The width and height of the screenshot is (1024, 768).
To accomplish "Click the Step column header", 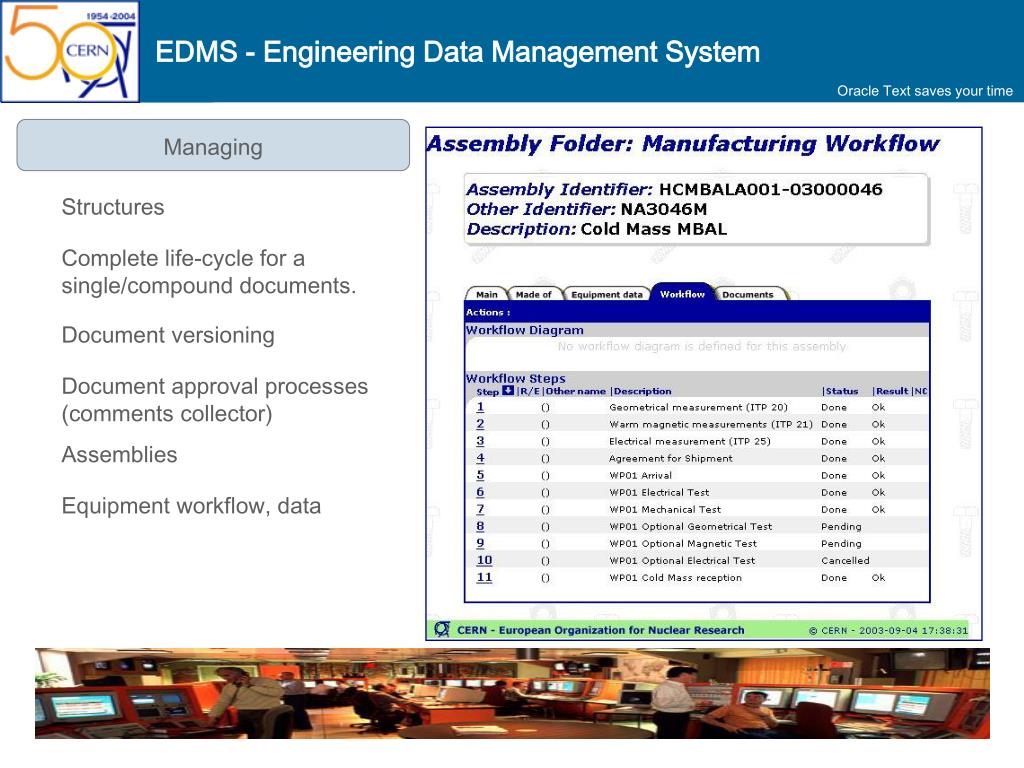I will [x=487, y=391].
